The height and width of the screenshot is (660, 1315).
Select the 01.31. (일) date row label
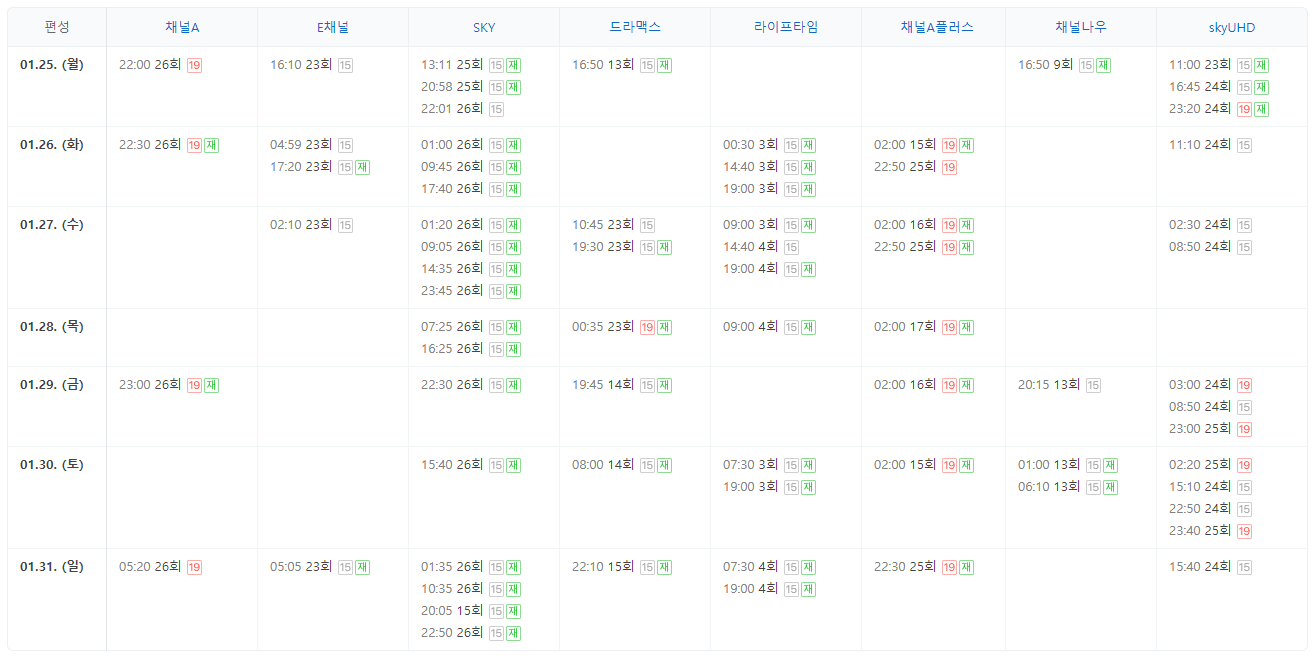52,567
